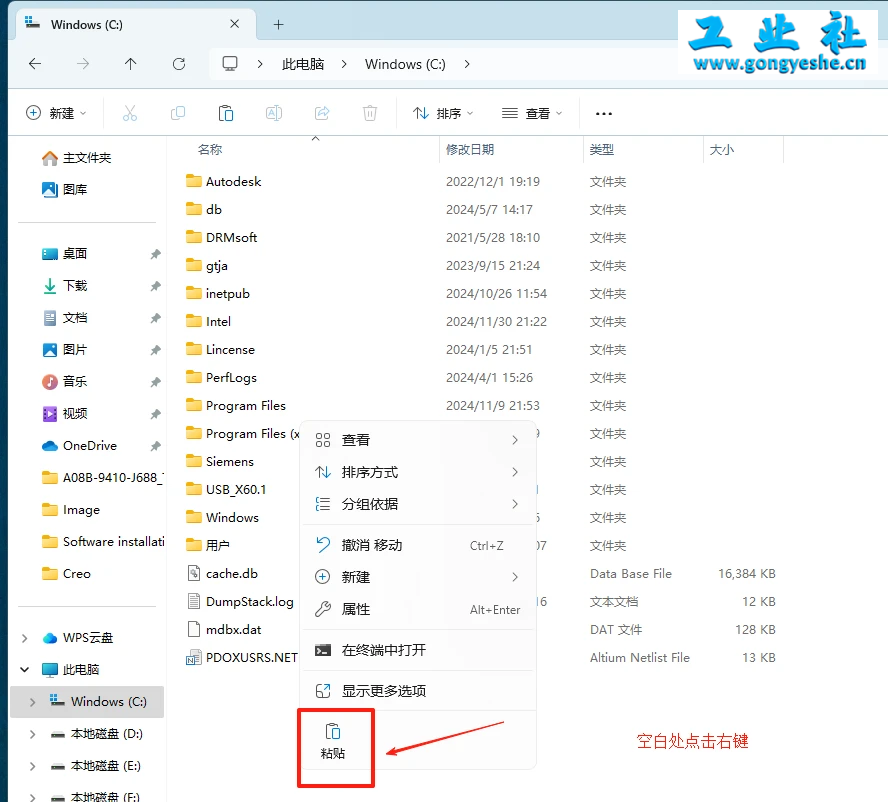Open Home (主文件夹) in sidebar

click(x=76, y=157)
